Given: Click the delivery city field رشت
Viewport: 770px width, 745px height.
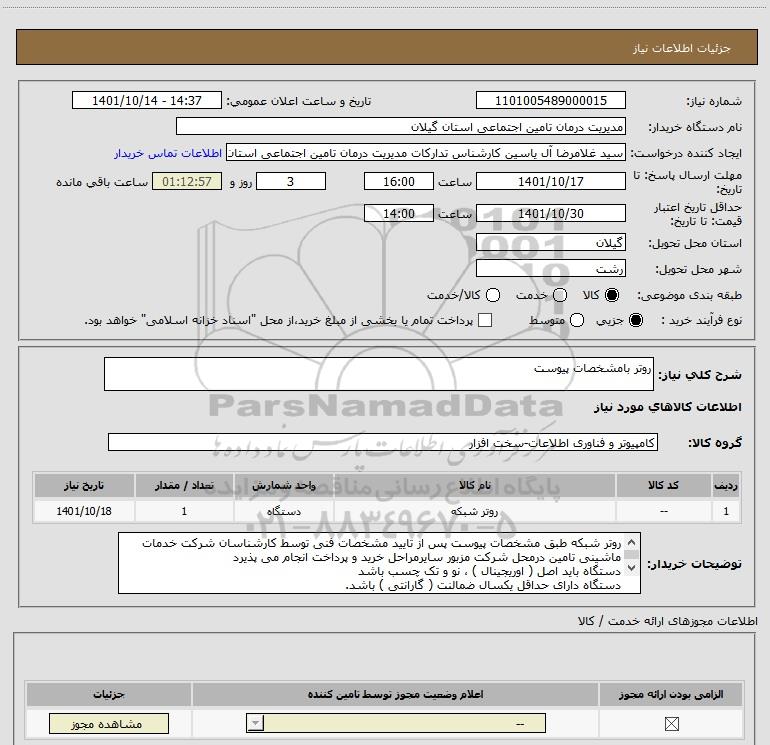Looking at the screenshot, I should 550,269.
